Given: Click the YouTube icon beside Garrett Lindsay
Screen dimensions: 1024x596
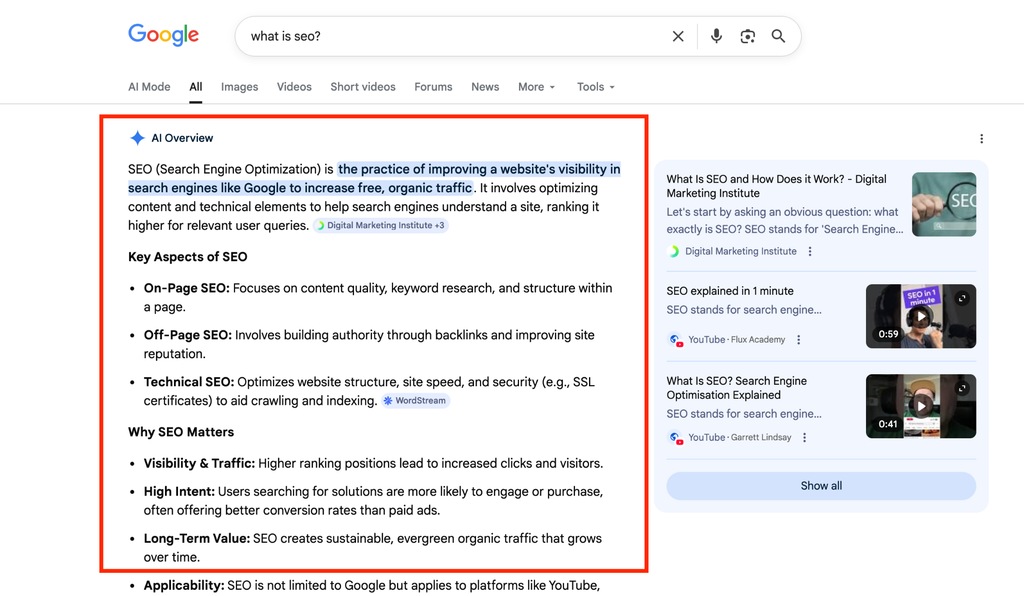Looking at the screenshot, I should coord(675,438).
